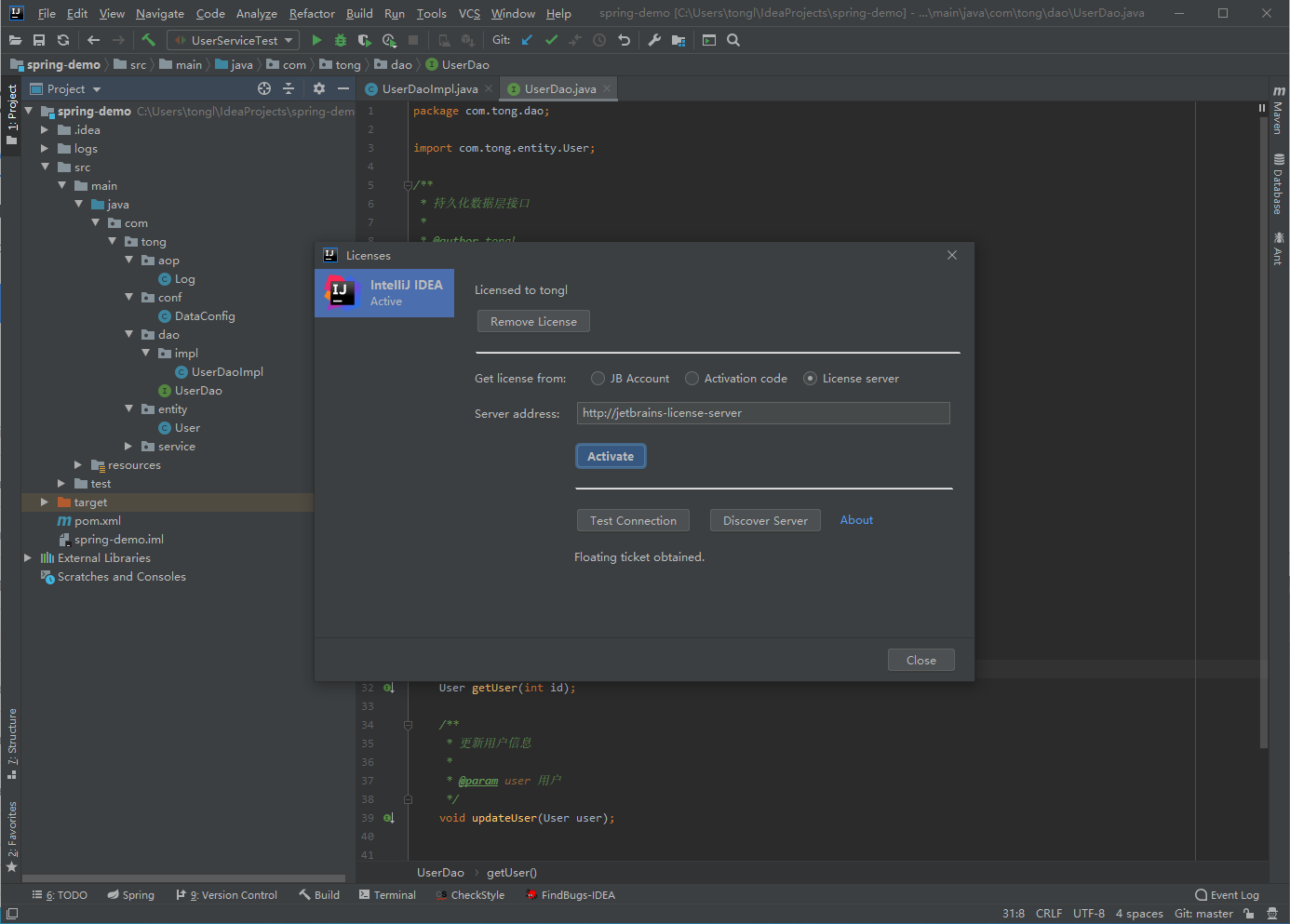The width and height of the screenshot is (1290, 924).
Task: Open the VCS menu
Action: pos(469,13)
